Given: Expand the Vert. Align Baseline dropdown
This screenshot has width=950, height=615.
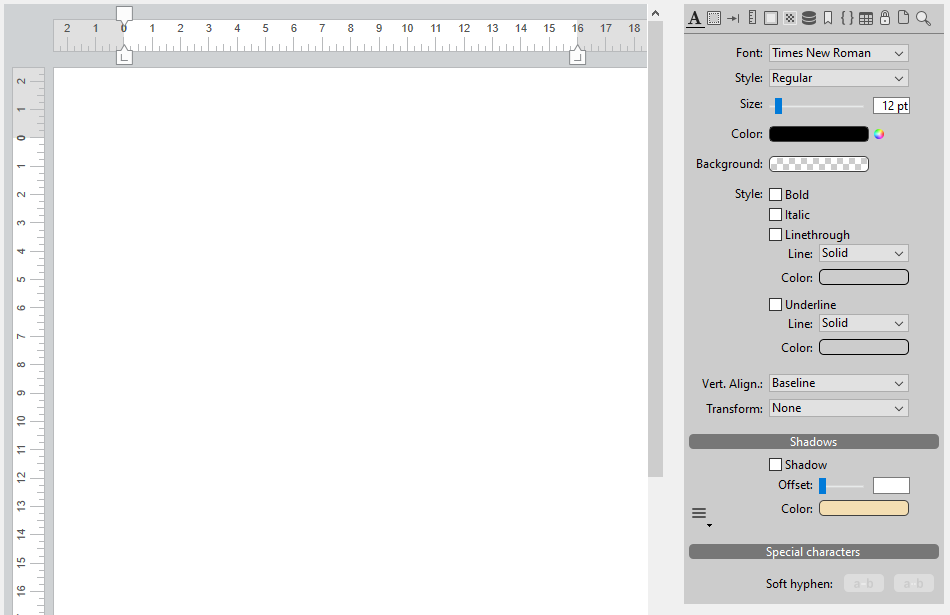Looking at the screenshot, I should pos(838,383).
